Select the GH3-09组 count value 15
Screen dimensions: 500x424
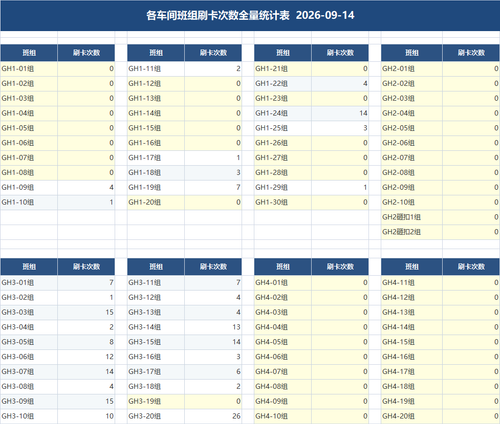(86, 401)
